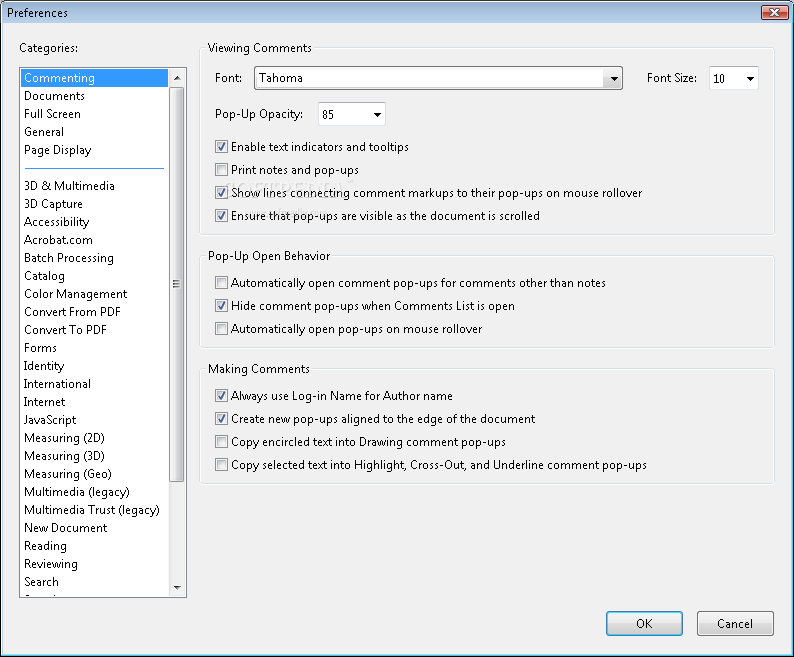Confirm preferences with OK button
The image size is (794, 657).
pos(644,623)
